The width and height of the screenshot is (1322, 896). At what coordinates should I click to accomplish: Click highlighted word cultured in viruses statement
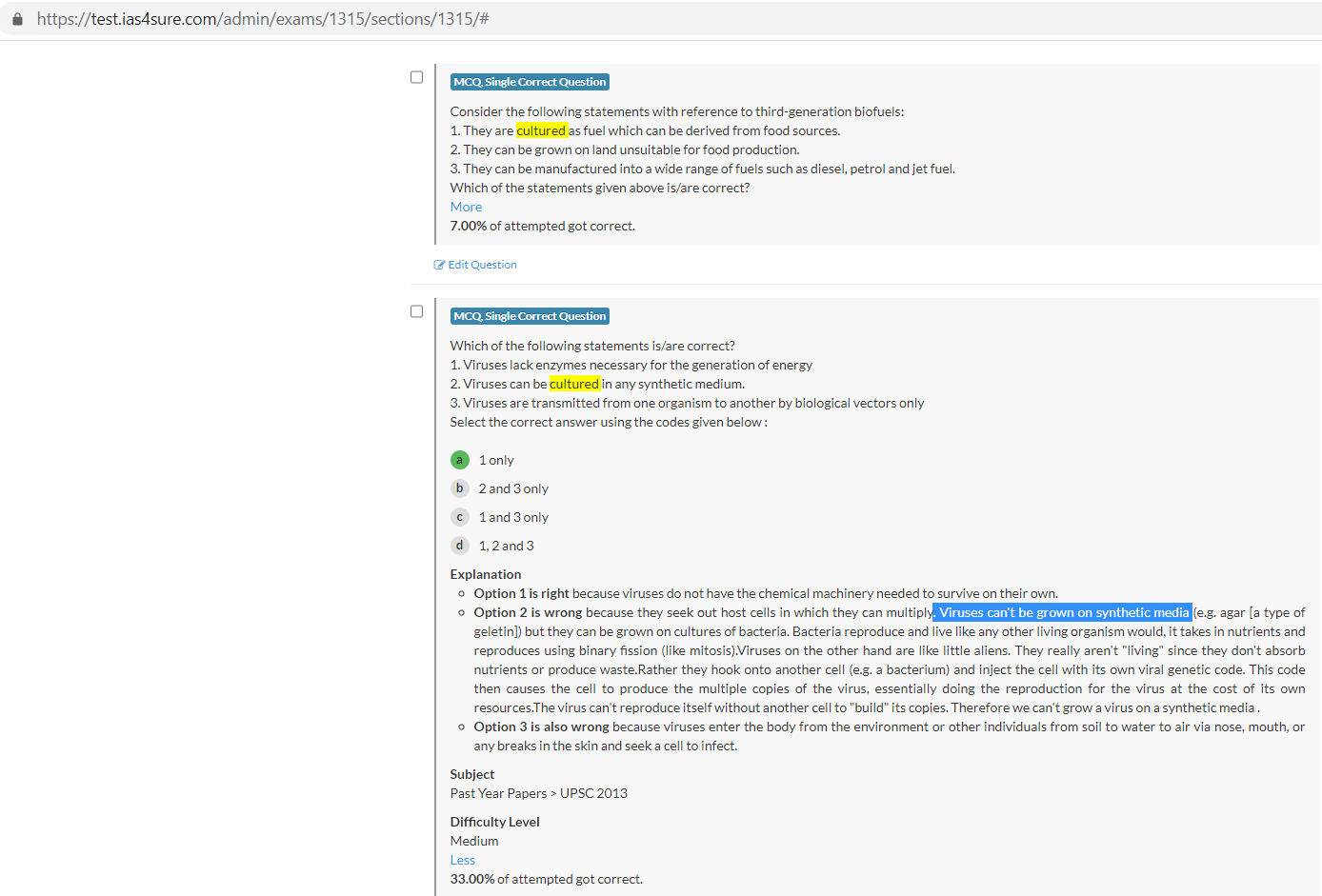click(574, 384)
